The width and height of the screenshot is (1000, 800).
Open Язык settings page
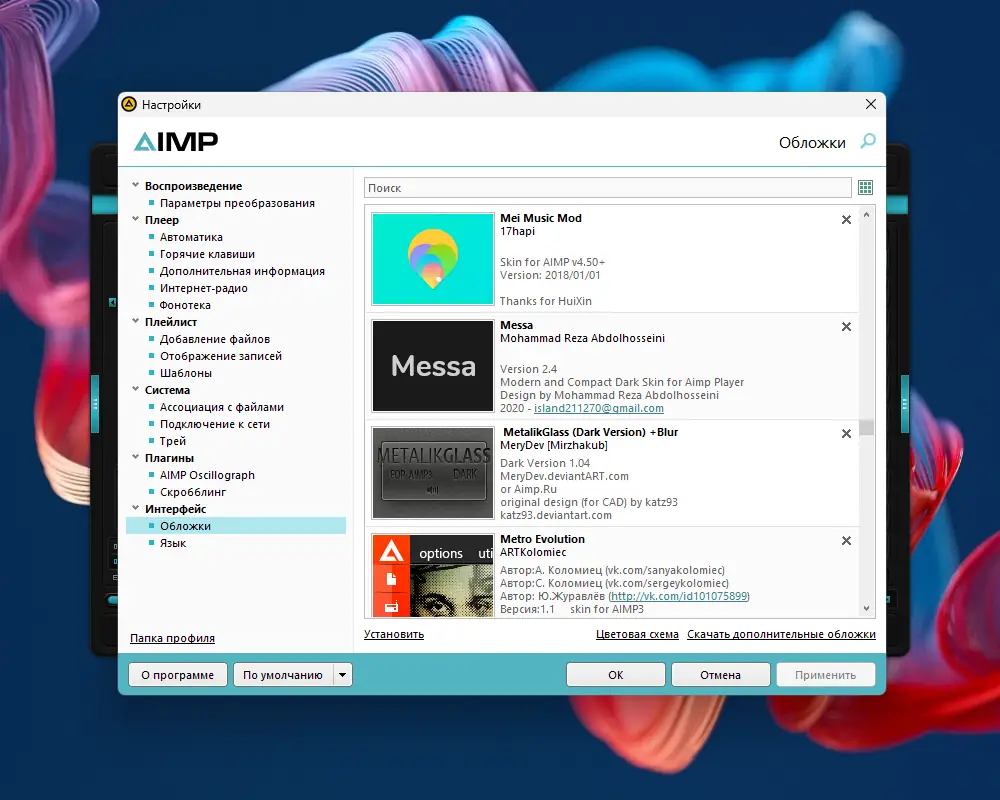(x=173, y=543)
